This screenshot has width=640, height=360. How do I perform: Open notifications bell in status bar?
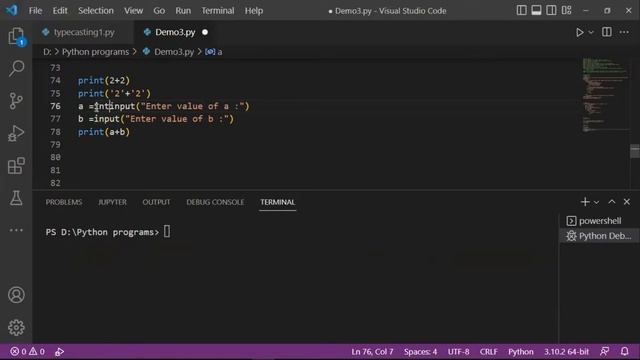[624, 351]
